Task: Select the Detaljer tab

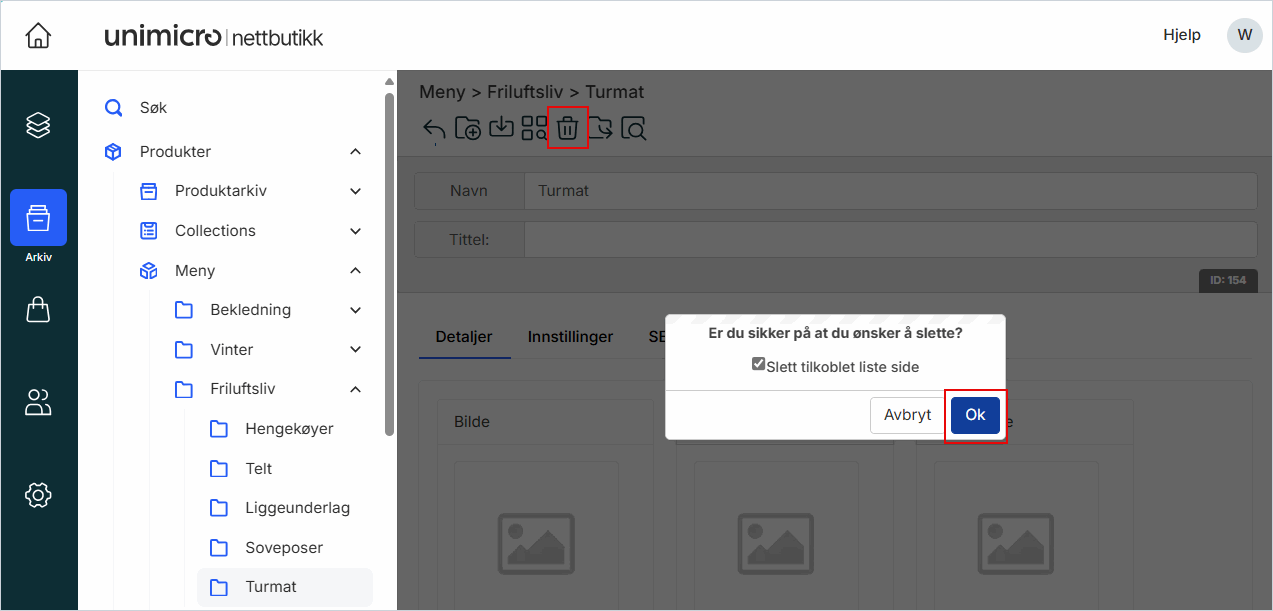Action: tap(464, 337)
